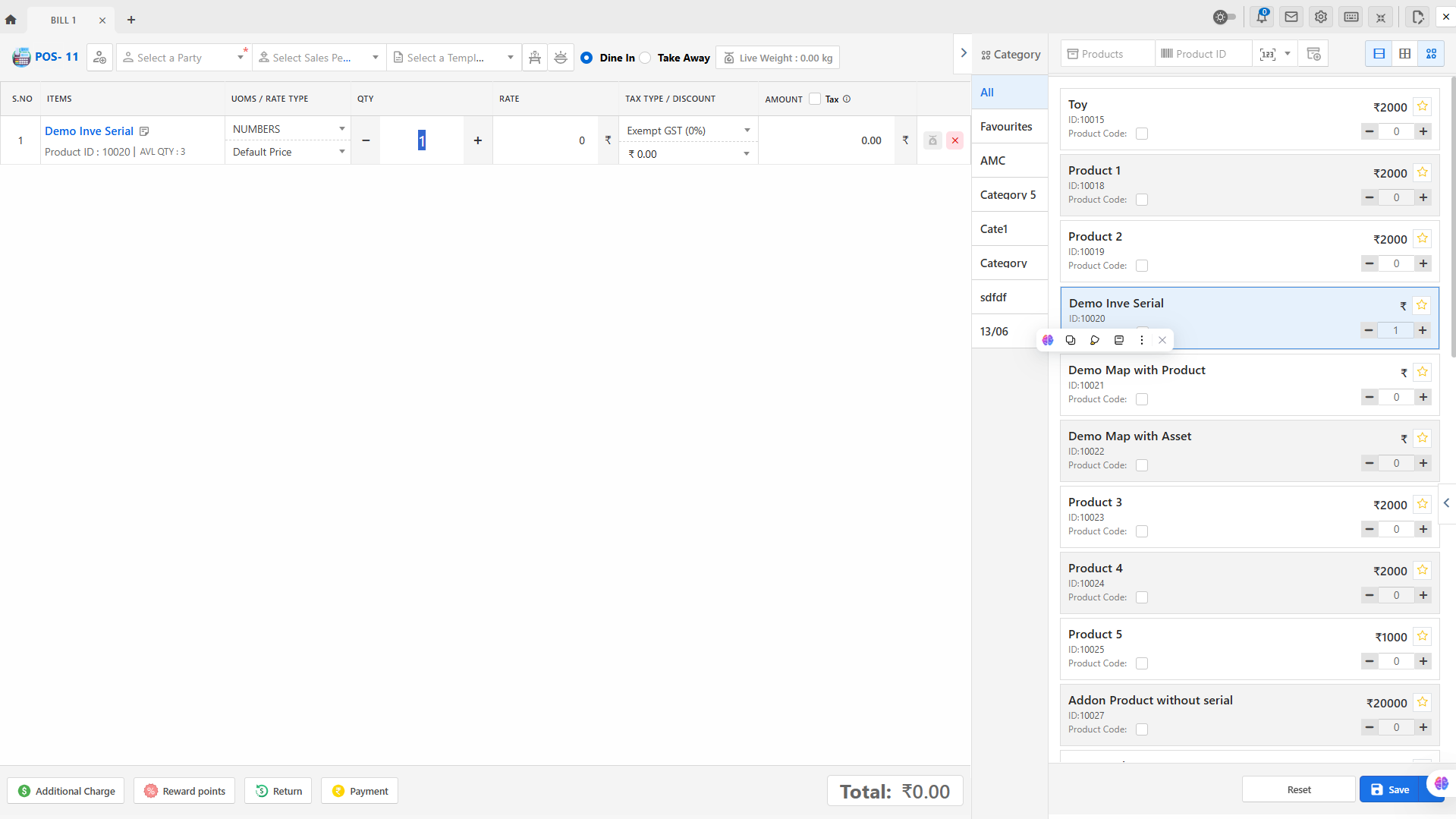Open the mail inbox icon
Screen dimensions: 1456x819
tap(1291, 17)
